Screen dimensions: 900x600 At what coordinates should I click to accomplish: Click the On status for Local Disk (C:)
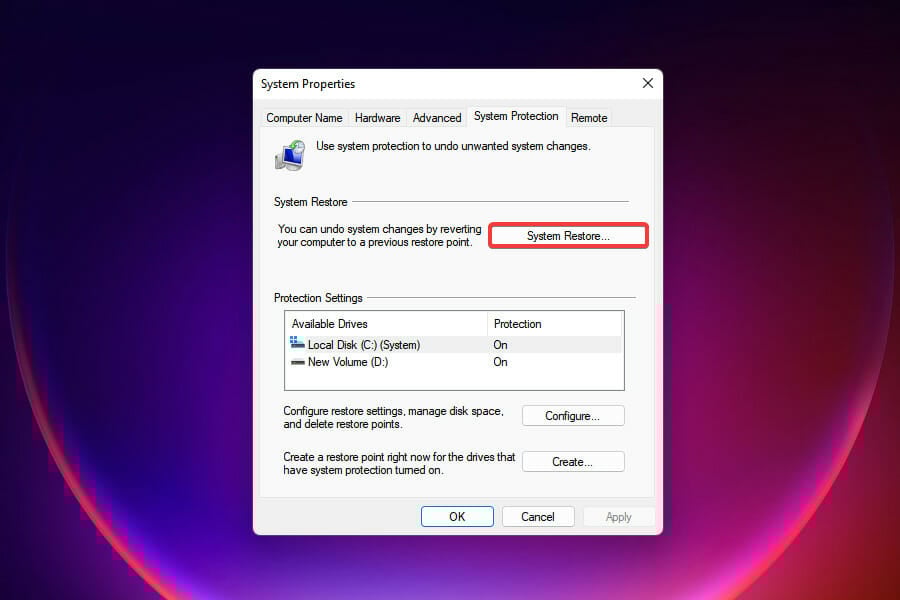tap(501, 344)
